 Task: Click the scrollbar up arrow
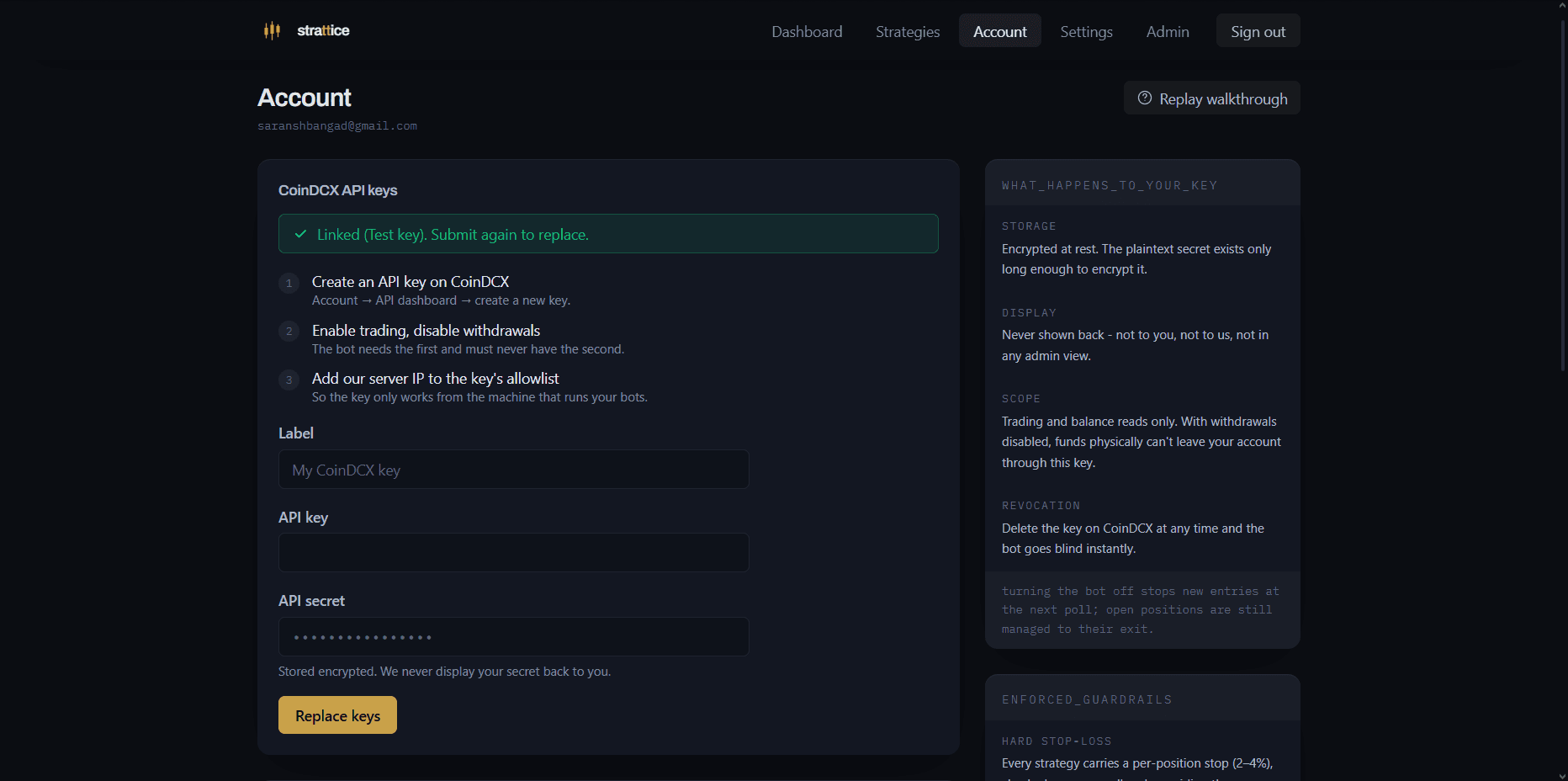coord(1562,5)
